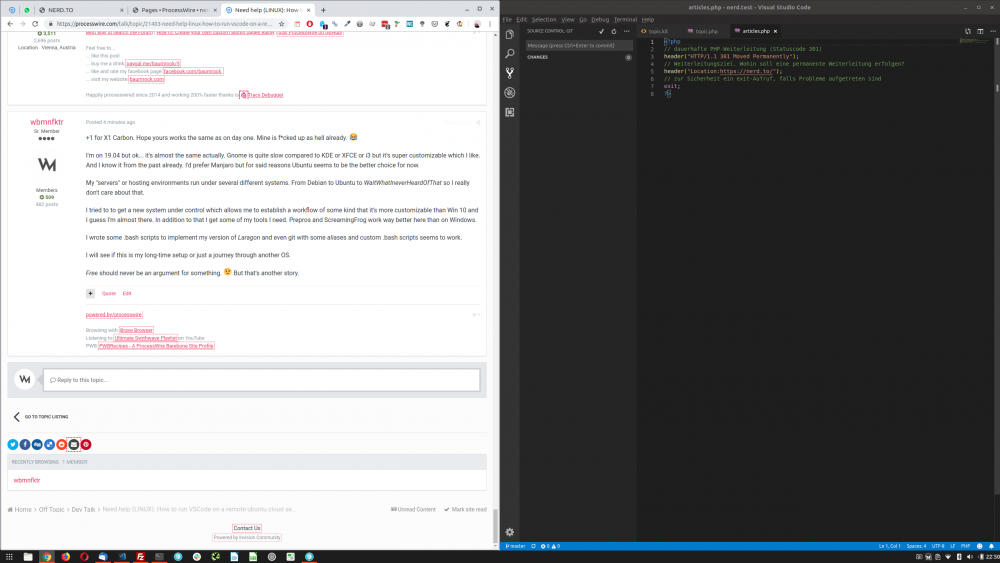Go back in Chrome
This screenshot has height=563, width=1000.
coord(10,24)
